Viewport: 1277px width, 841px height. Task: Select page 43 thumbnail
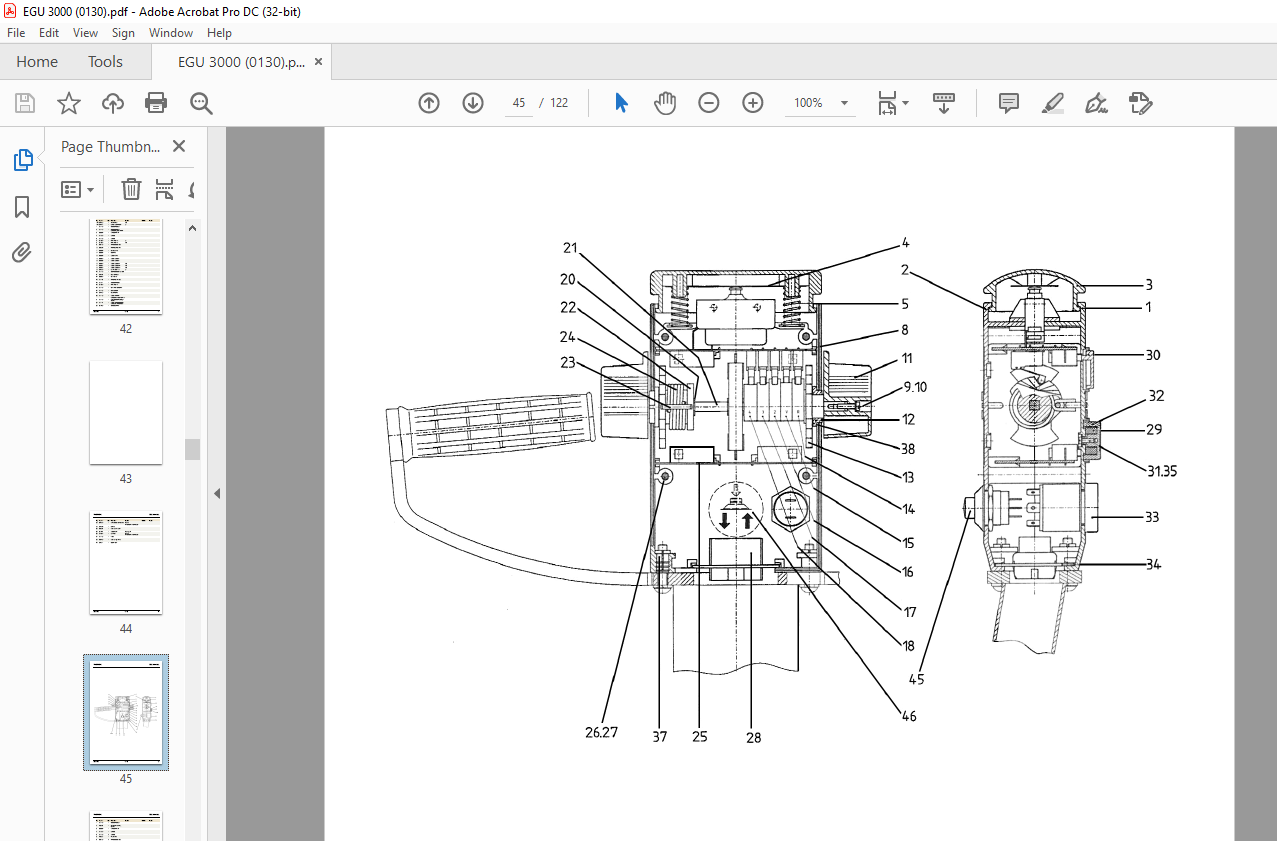(126, 412)
